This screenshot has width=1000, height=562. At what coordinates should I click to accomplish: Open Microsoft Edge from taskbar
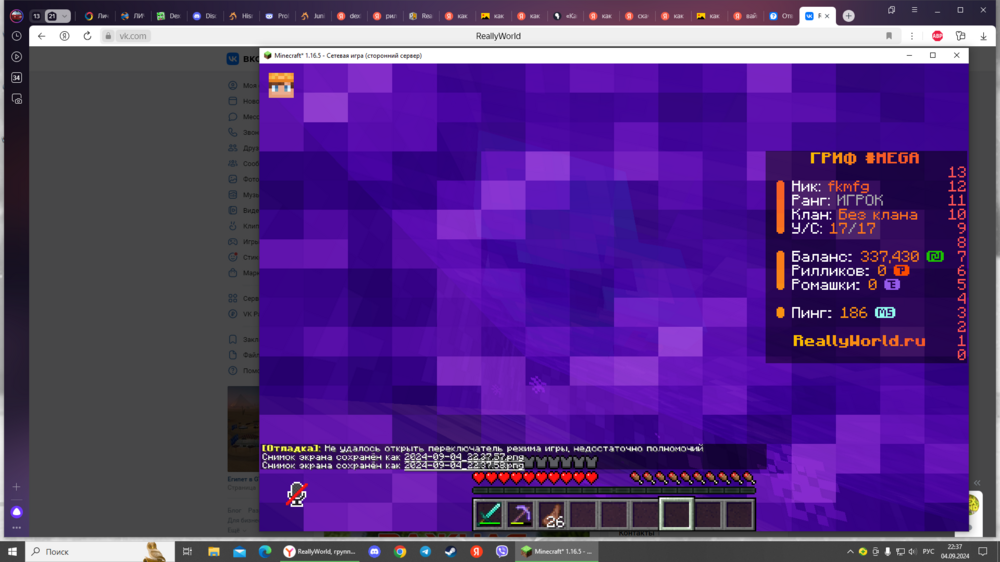click(265, 551)
